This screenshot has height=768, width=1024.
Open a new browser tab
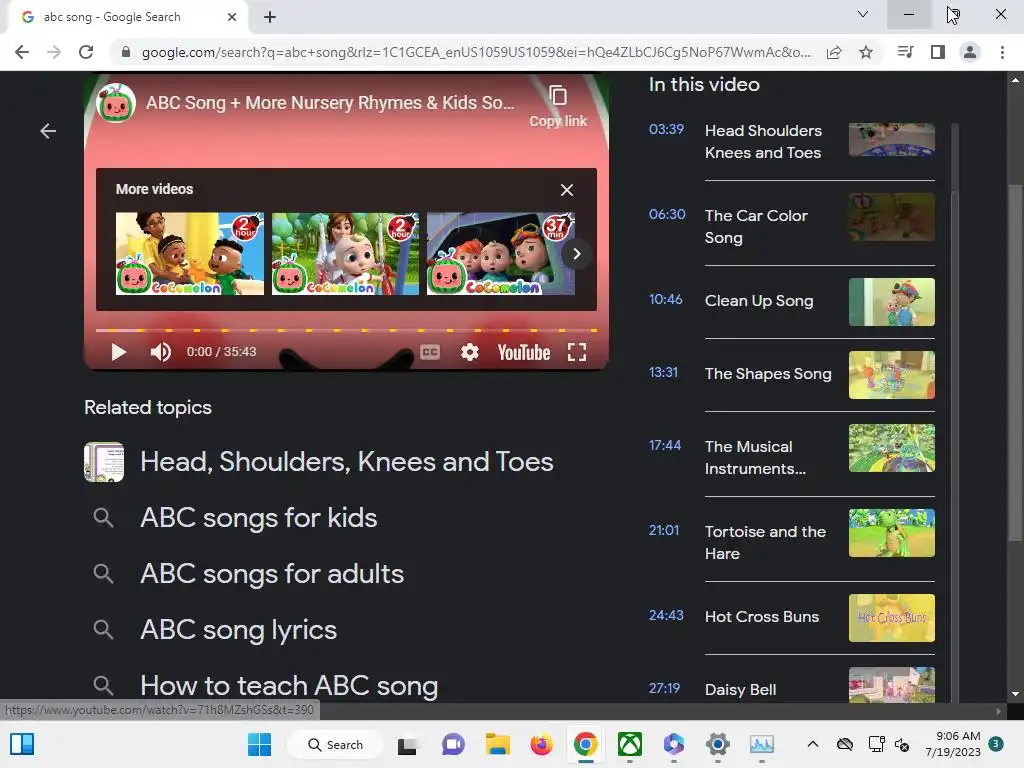tap(270, 17)
